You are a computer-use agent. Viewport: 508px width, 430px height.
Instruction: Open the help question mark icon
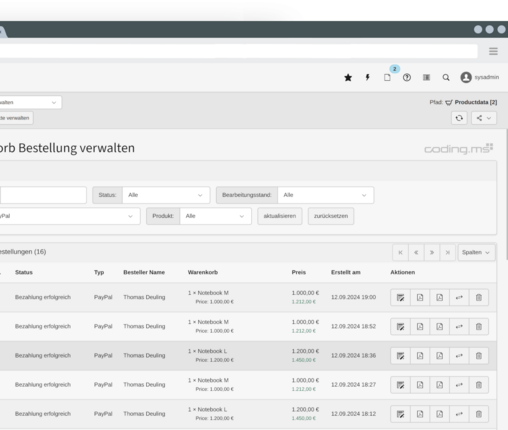point(407,78)
